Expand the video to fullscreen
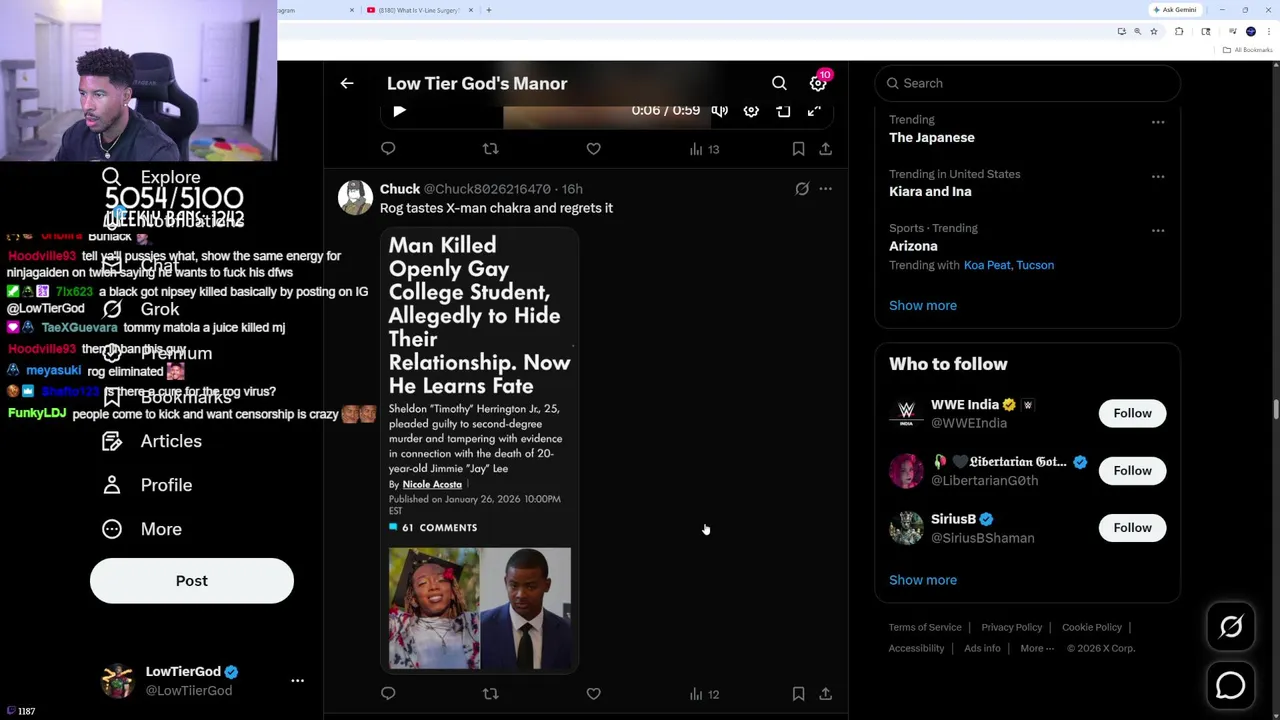The image size is (1280, 720). click(815, 111)
